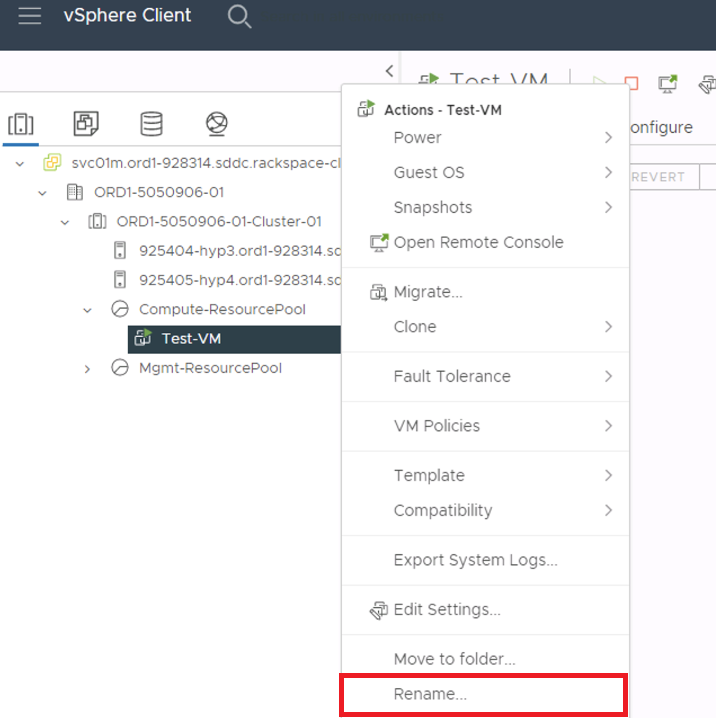Select the Test-VM tree item

[x=234, y=339]
